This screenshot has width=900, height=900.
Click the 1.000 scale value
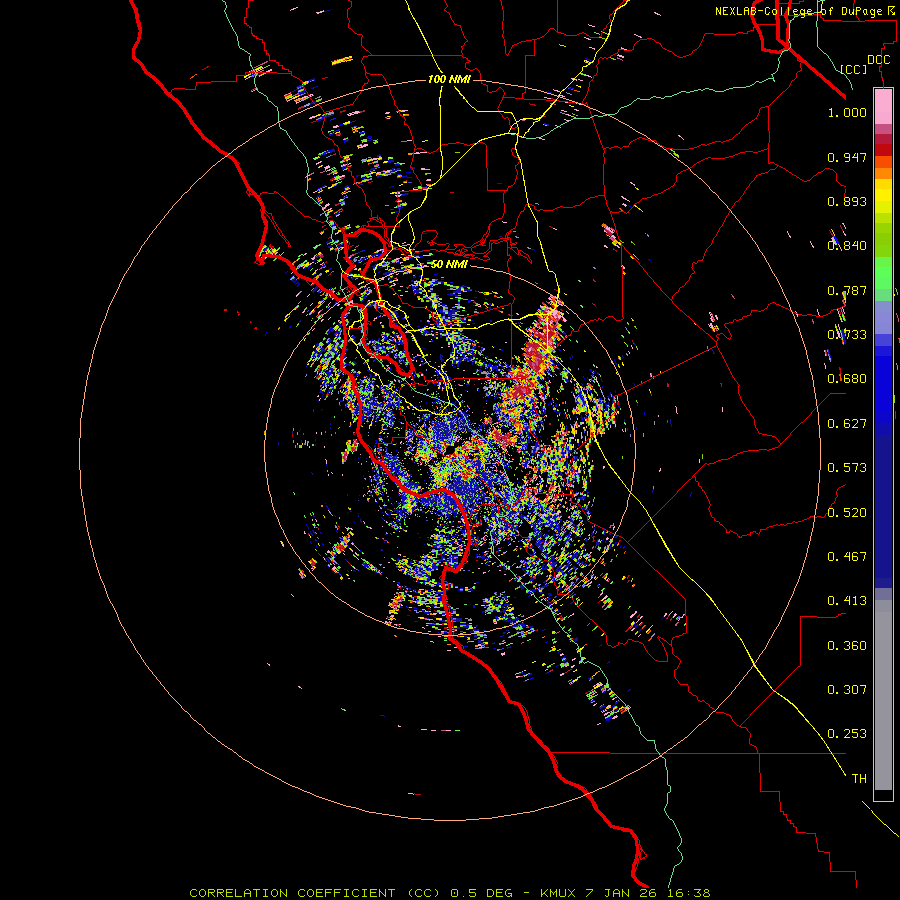847,112
